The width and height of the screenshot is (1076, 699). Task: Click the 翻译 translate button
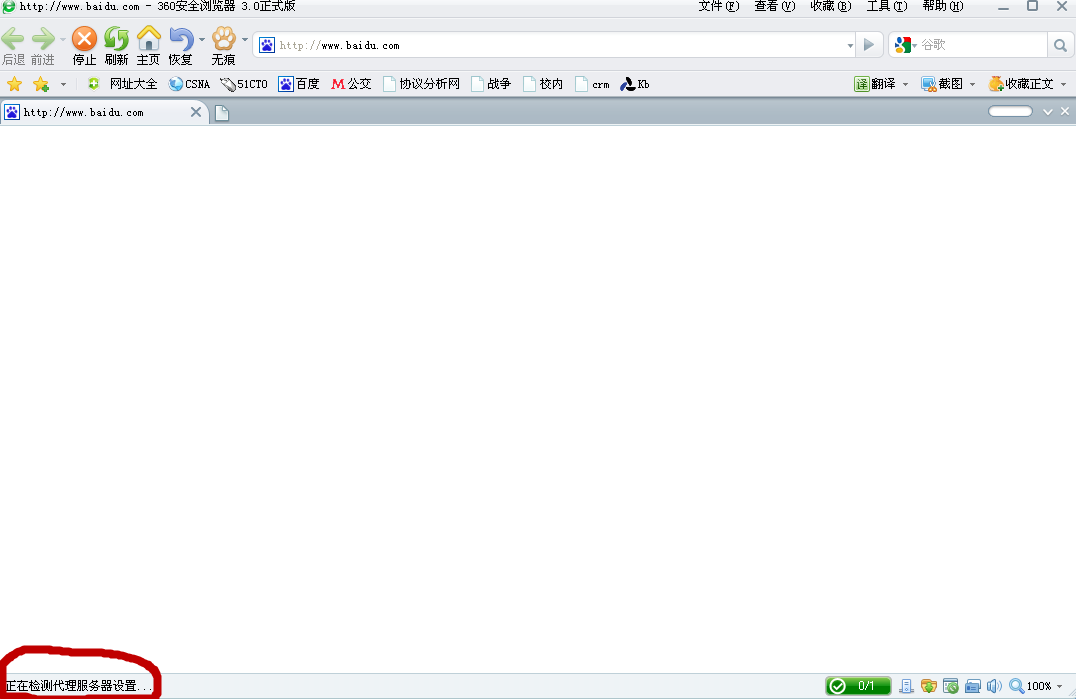(875, 84)
